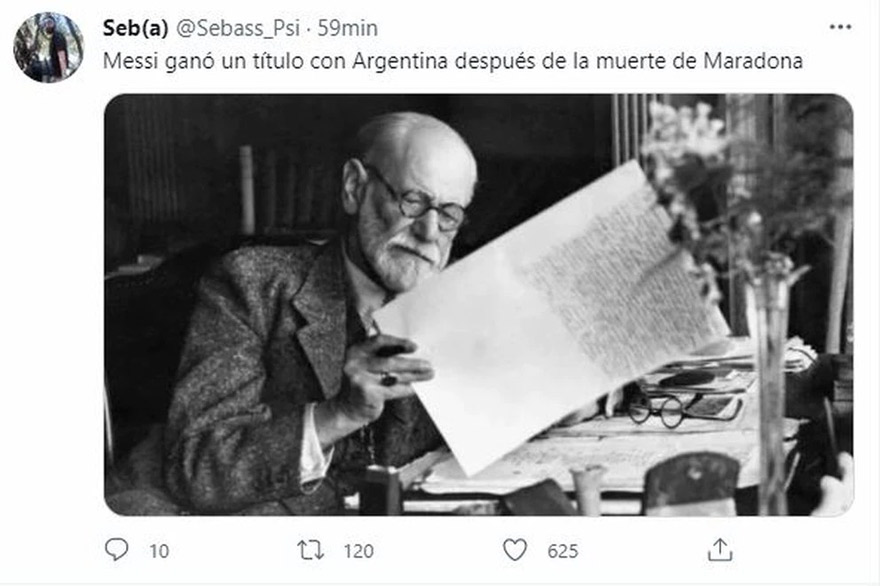Retweet this post using the arrows icon
The height and width of the screenshot is (586, 880).
pos(310,550)
